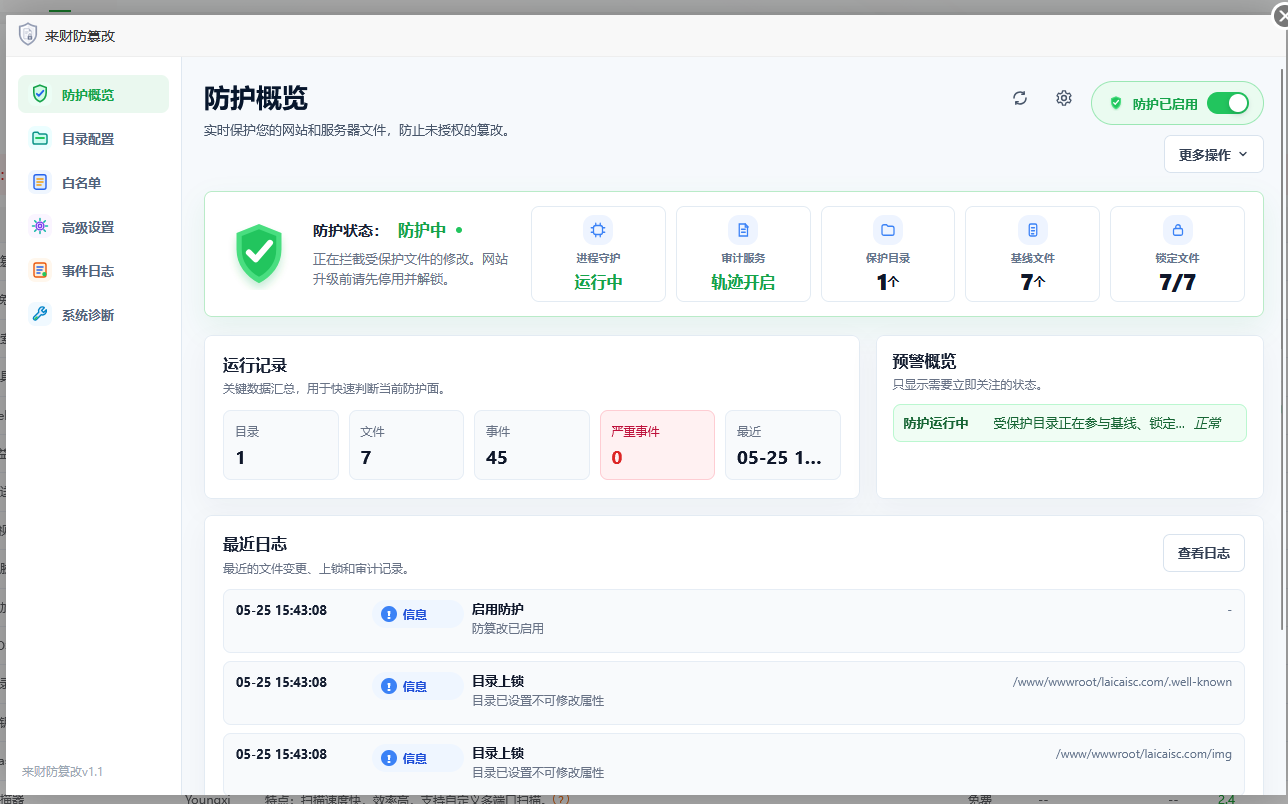Screen dimensions: 1288x804
Task: Click the vertical scrollbar on the right edge
Action: coord(1284,348)
